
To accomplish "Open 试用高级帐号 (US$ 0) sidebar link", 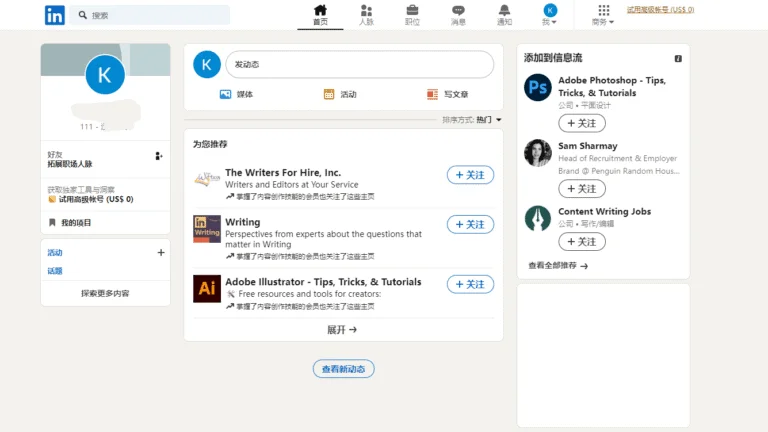I will click(91, 199).
